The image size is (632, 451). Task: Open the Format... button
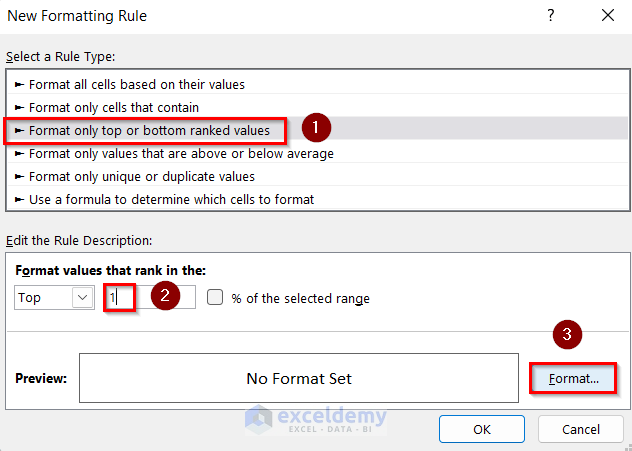(572, 379)
